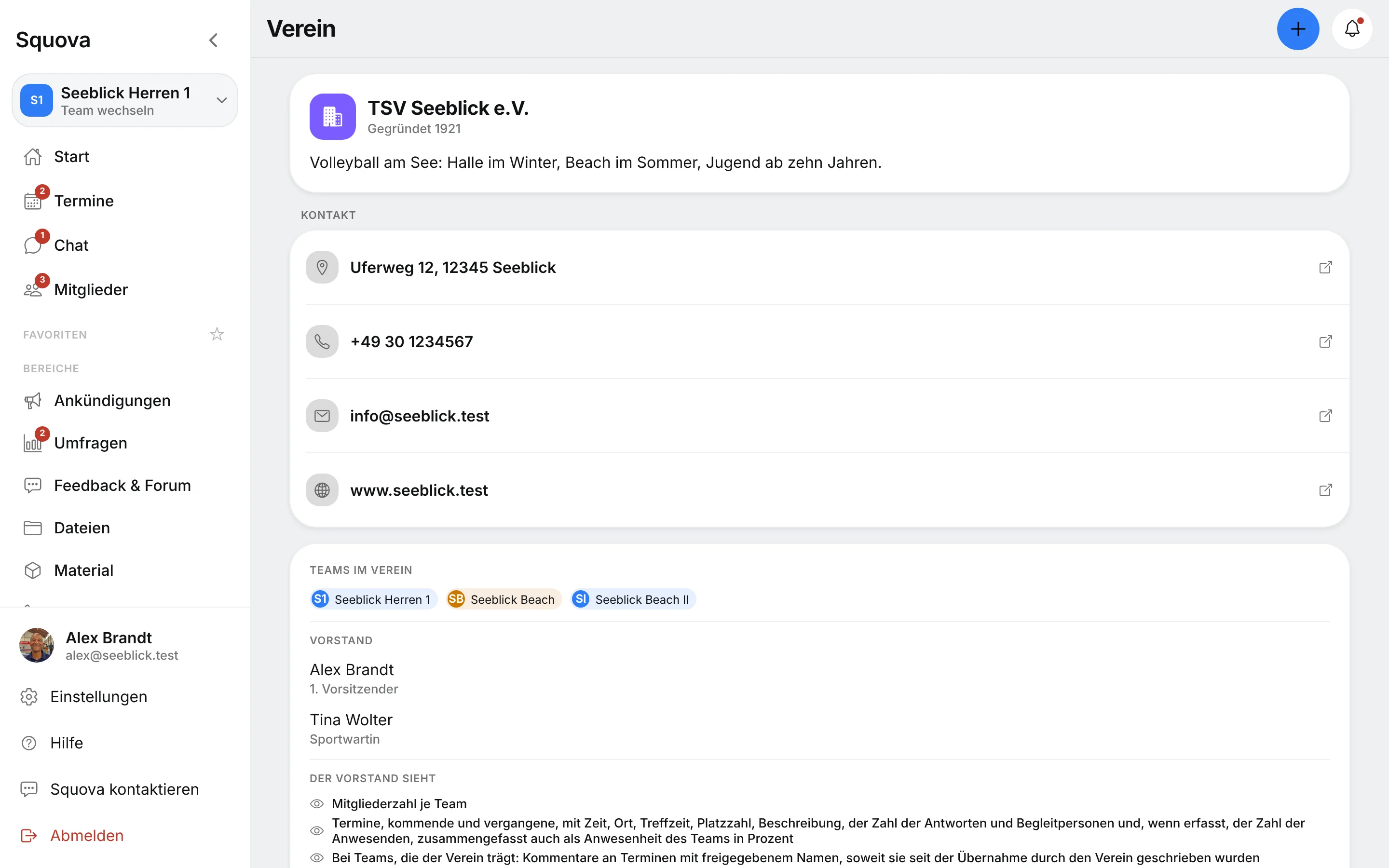
Task: Open Alex Brandt profile name
Action: point(109,638)
